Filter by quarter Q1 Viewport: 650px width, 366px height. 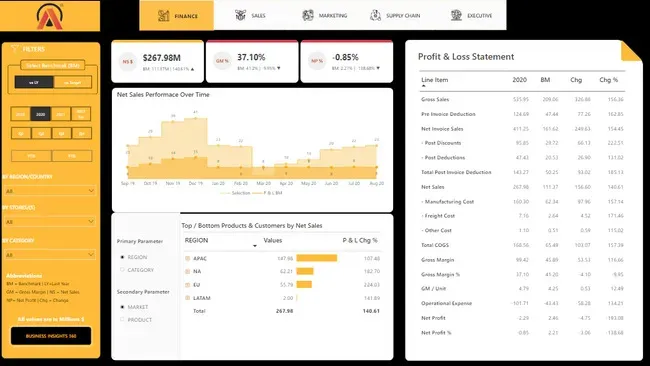tap(21, 133)
